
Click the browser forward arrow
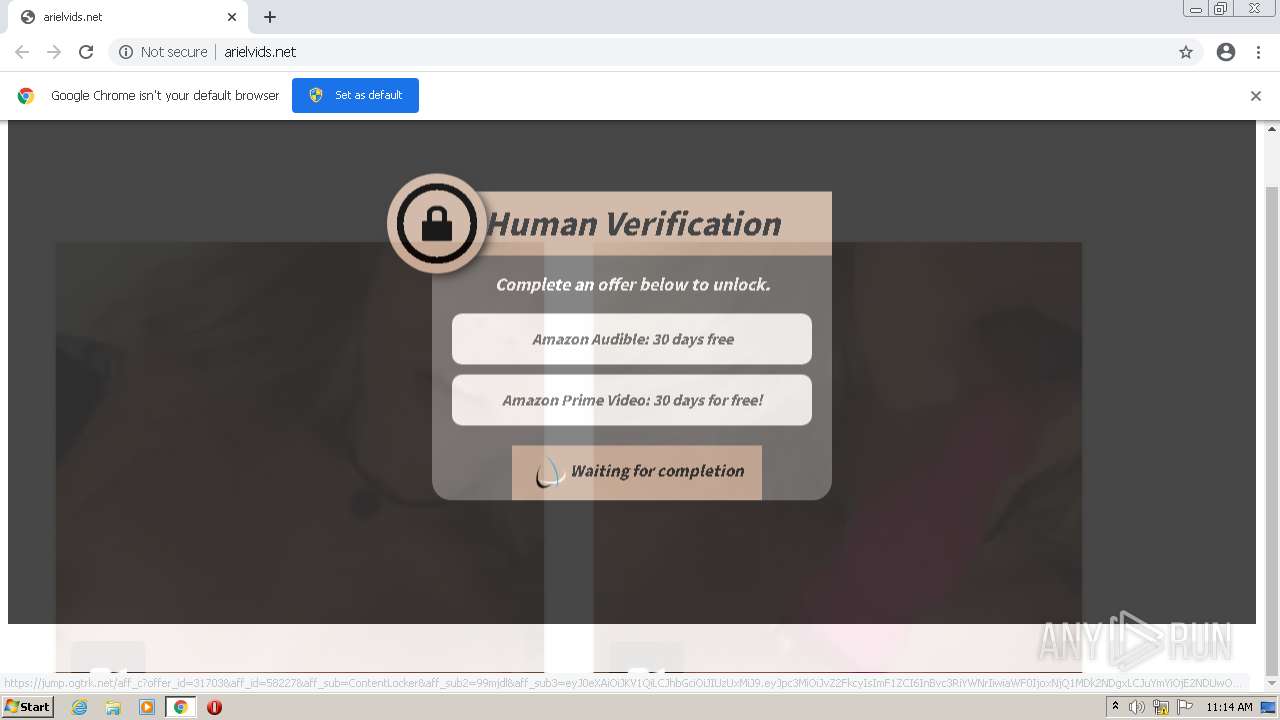point(54,52)
